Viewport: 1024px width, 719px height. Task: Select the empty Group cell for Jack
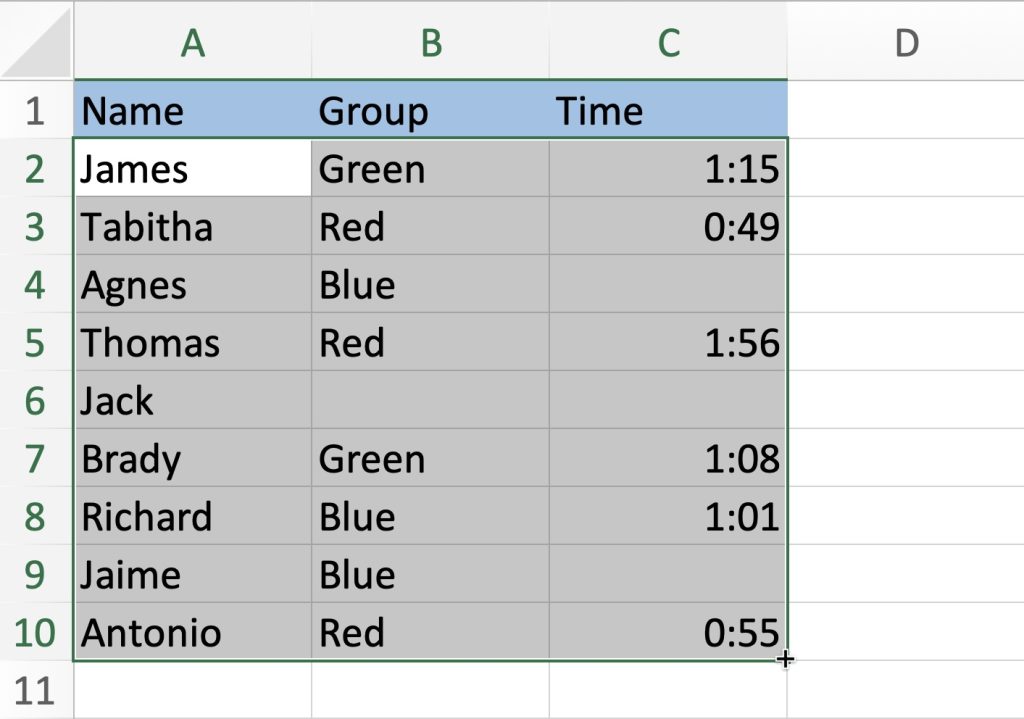pyautogui.click(x=430, y=401)
